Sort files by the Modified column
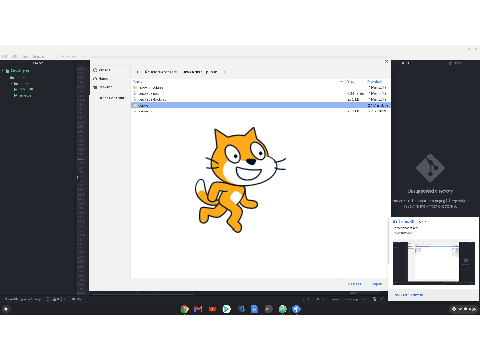 pyautogui.click(x=374, y=82)
